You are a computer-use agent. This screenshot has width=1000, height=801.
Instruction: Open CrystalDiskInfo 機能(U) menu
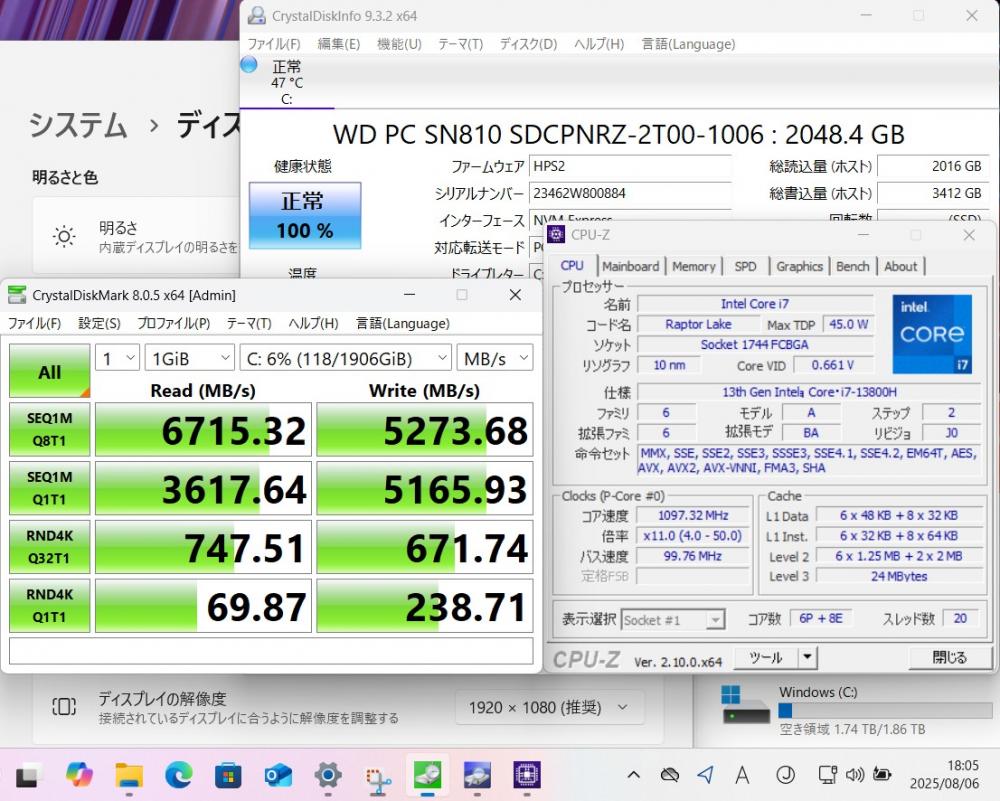coord(399,44)
